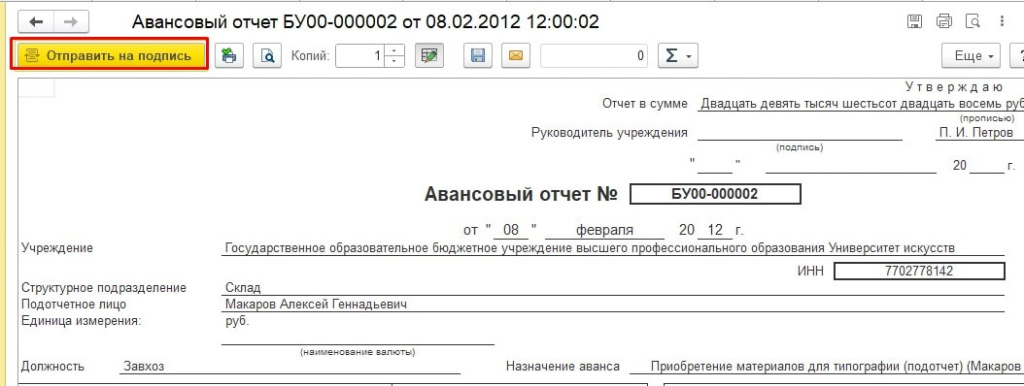1024x386 pixels.
Task: Click the 'Подотчетное лицо' label
Action: [x=74, y=304]
